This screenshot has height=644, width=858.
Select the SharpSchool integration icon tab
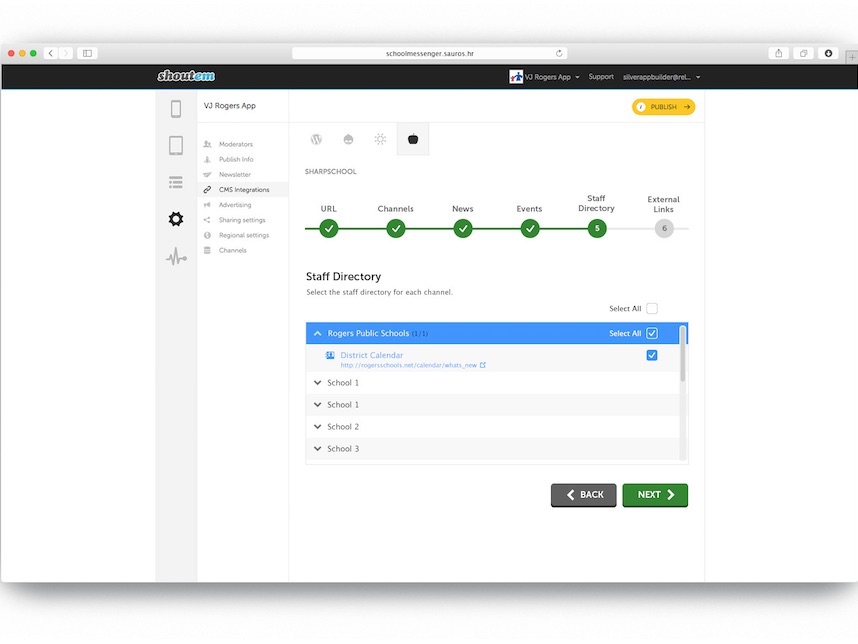tap(412, 139)
